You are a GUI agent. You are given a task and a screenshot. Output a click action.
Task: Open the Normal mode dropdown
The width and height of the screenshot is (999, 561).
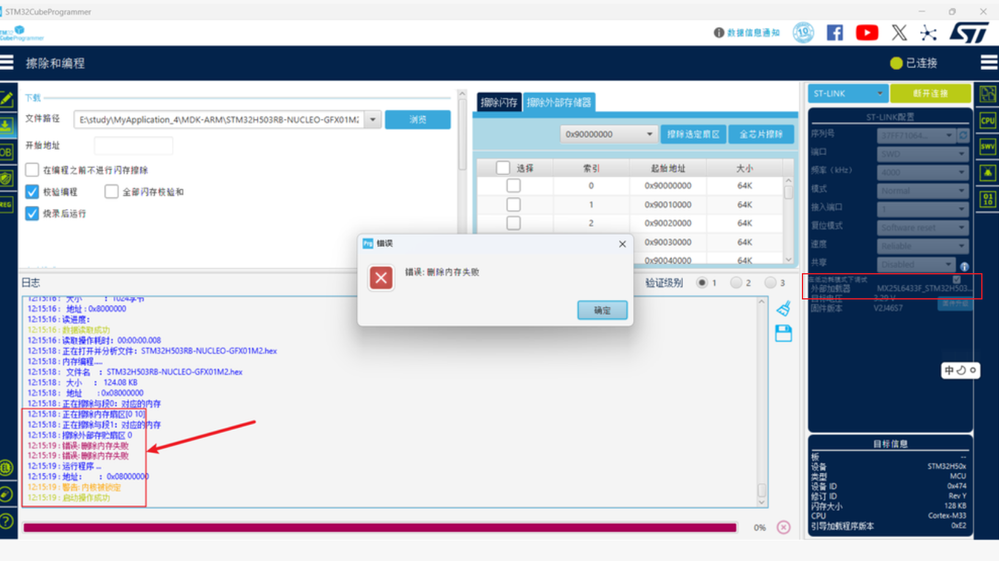point(921,190)
